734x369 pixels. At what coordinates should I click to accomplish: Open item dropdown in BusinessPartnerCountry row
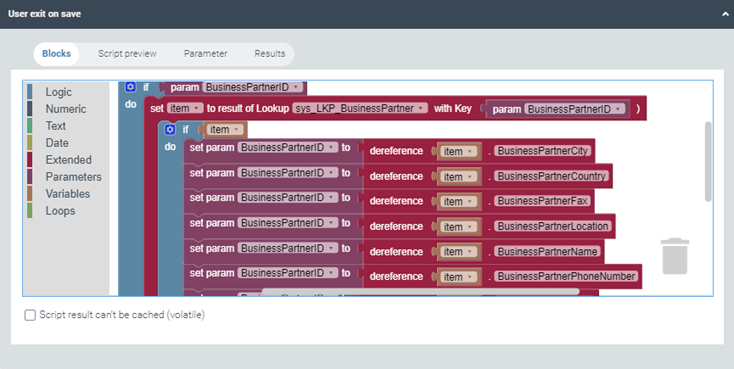tap(458, 177)
